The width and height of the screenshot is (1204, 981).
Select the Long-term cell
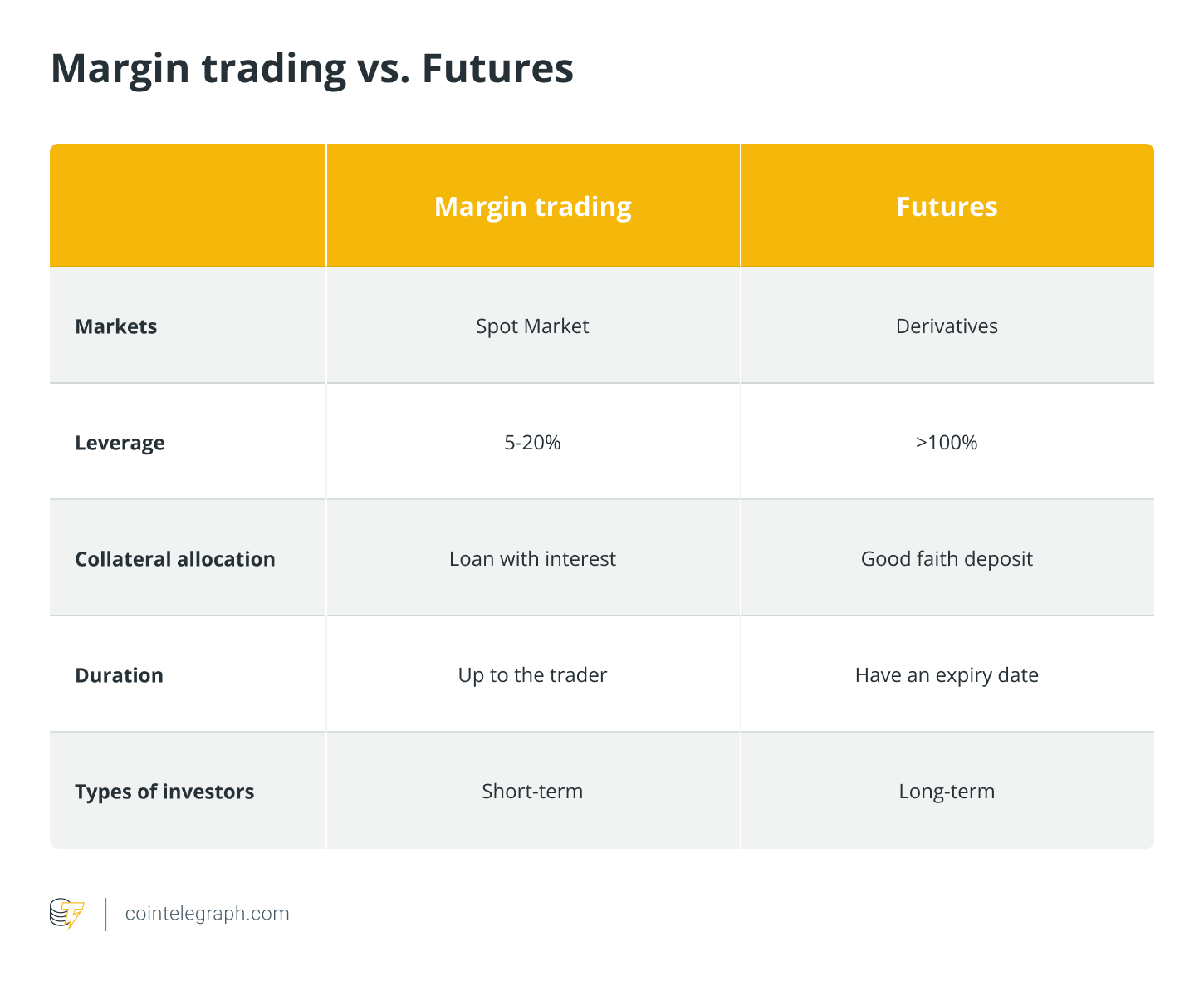(x=947, y=792)
